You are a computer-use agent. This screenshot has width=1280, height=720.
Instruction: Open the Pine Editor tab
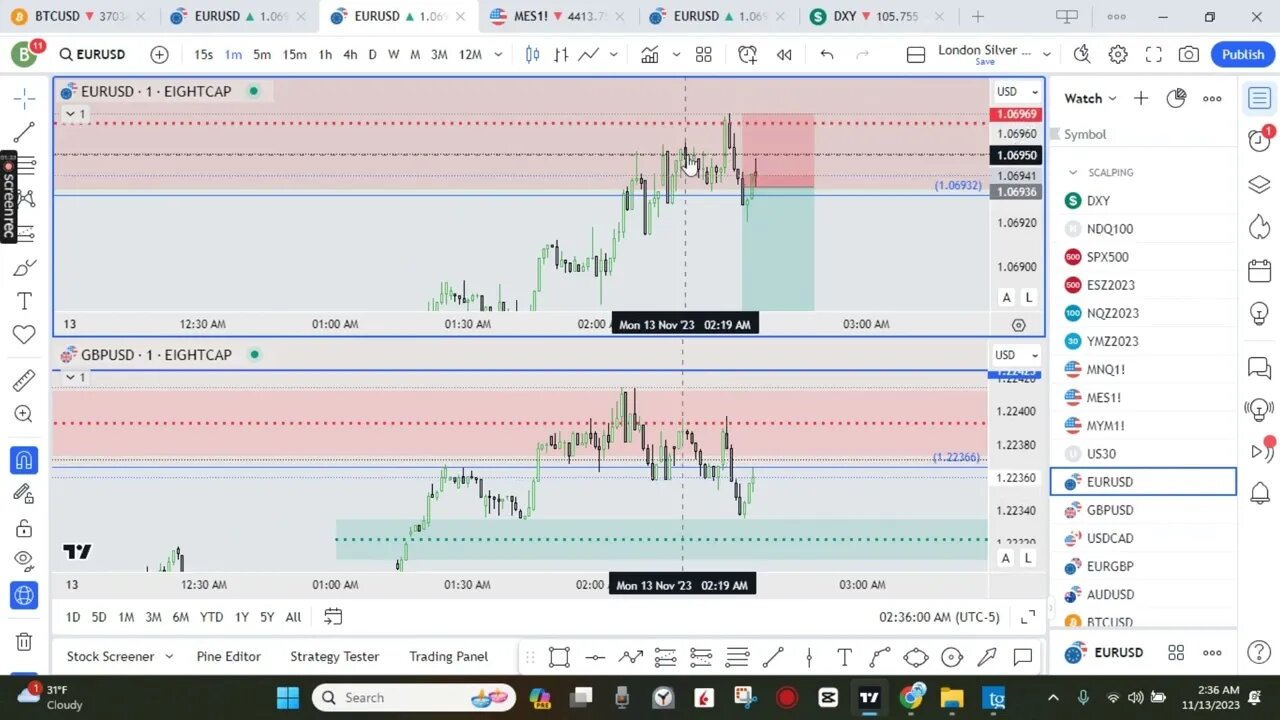[228, 656]
